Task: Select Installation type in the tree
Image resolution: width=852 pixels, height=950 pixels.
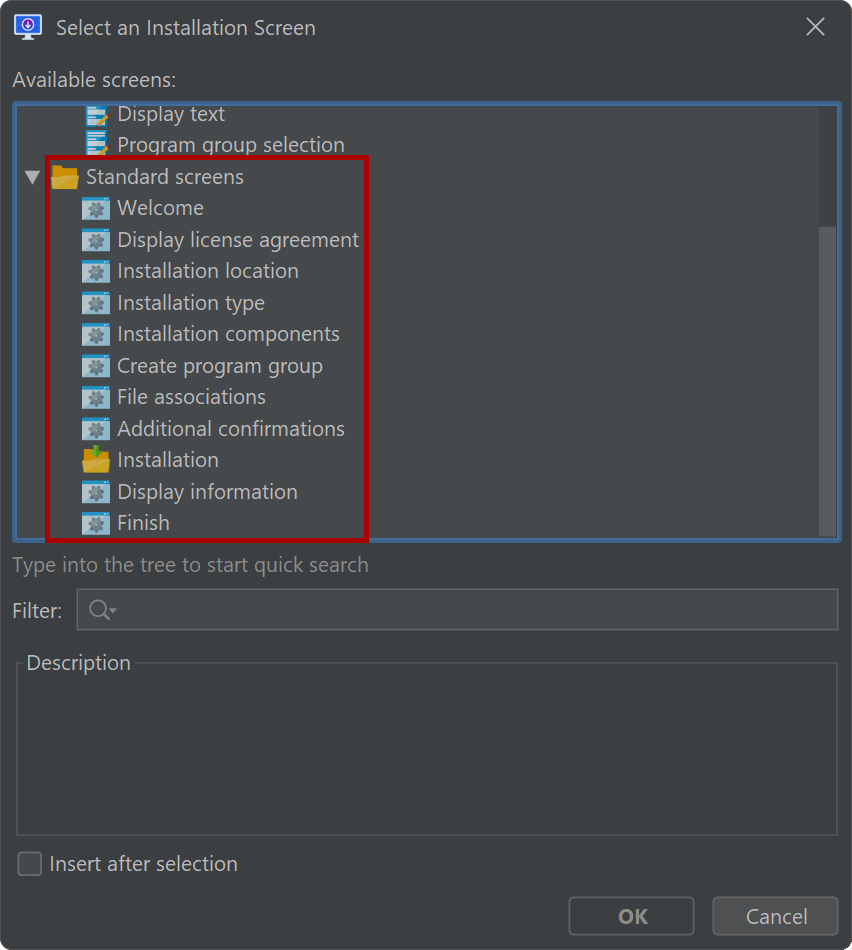Action: click(191, 303)
